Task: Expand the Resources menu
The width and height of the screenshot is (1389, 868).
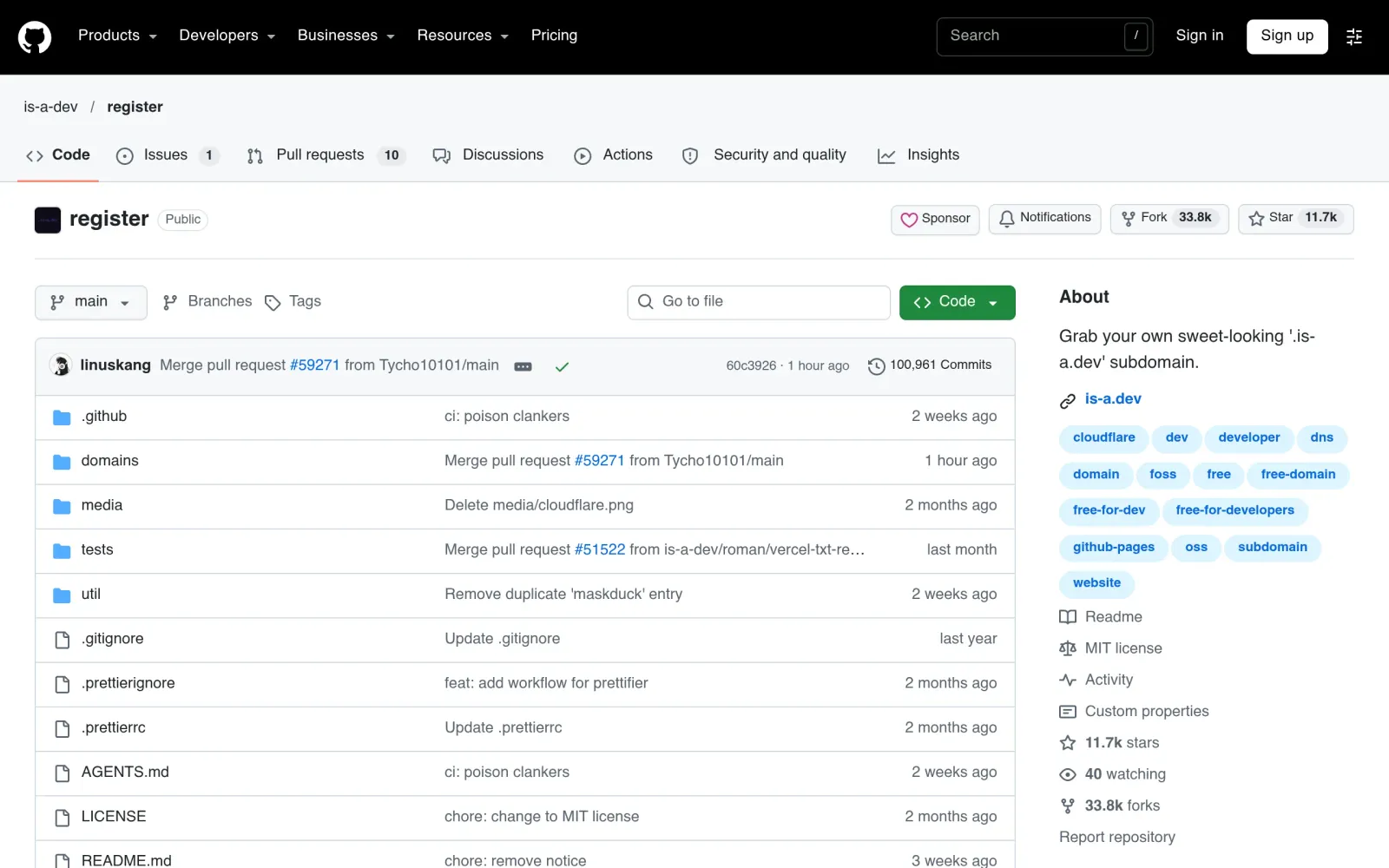Action: click(463, 36)
